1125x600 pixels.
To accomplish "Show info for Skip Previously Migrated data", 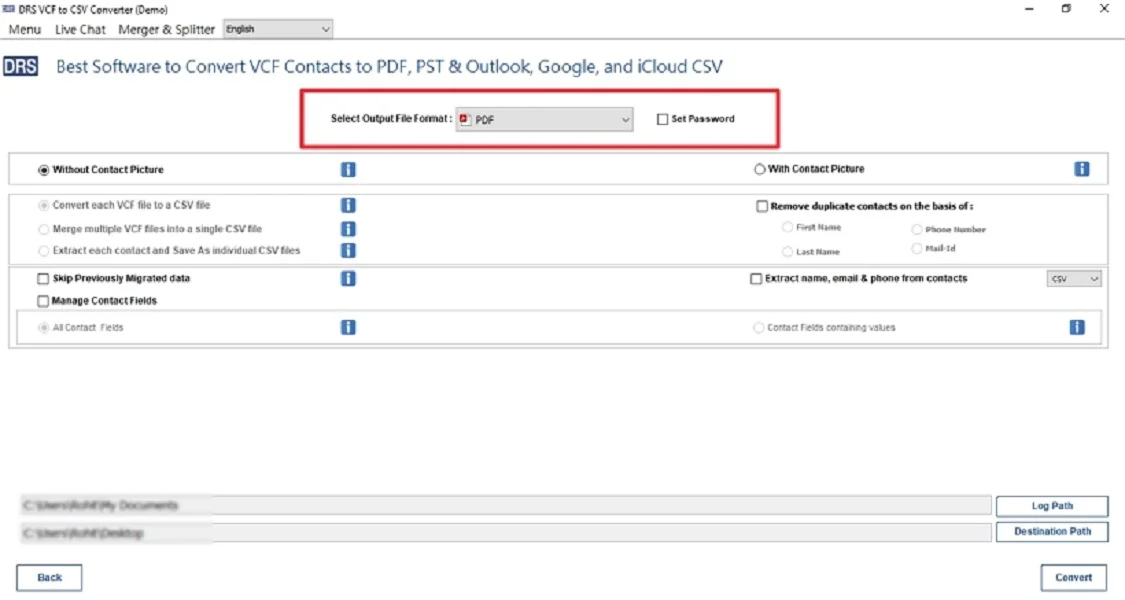I will pyautogui.click(x=348, y=278).
